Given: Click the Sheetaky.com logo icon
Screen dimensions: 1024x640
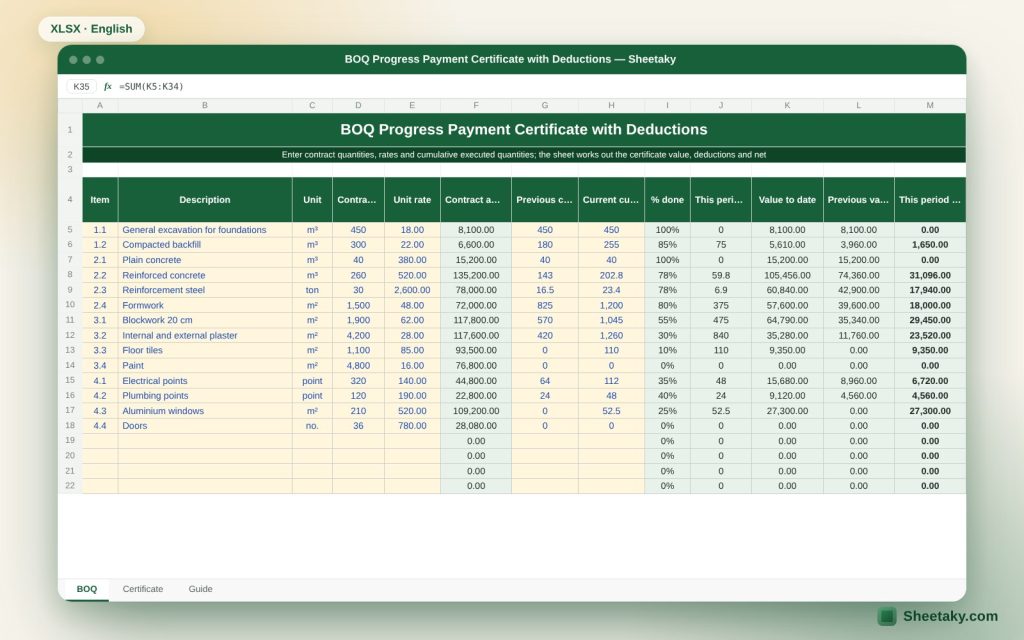Looking at the screenshot, I should (886, 616).
